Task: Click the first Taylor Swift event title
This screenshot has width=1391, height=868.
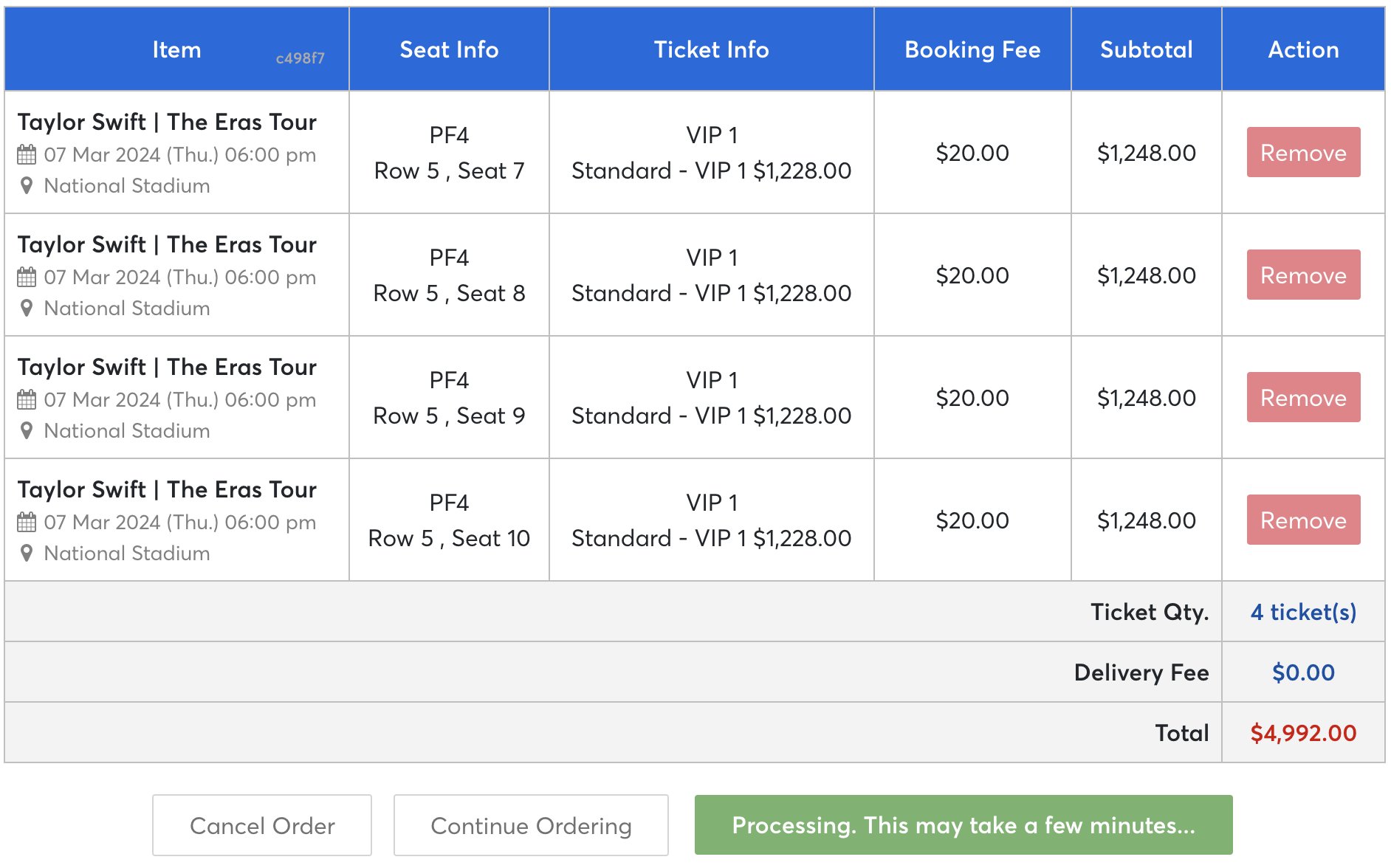Action: point(167,122)
